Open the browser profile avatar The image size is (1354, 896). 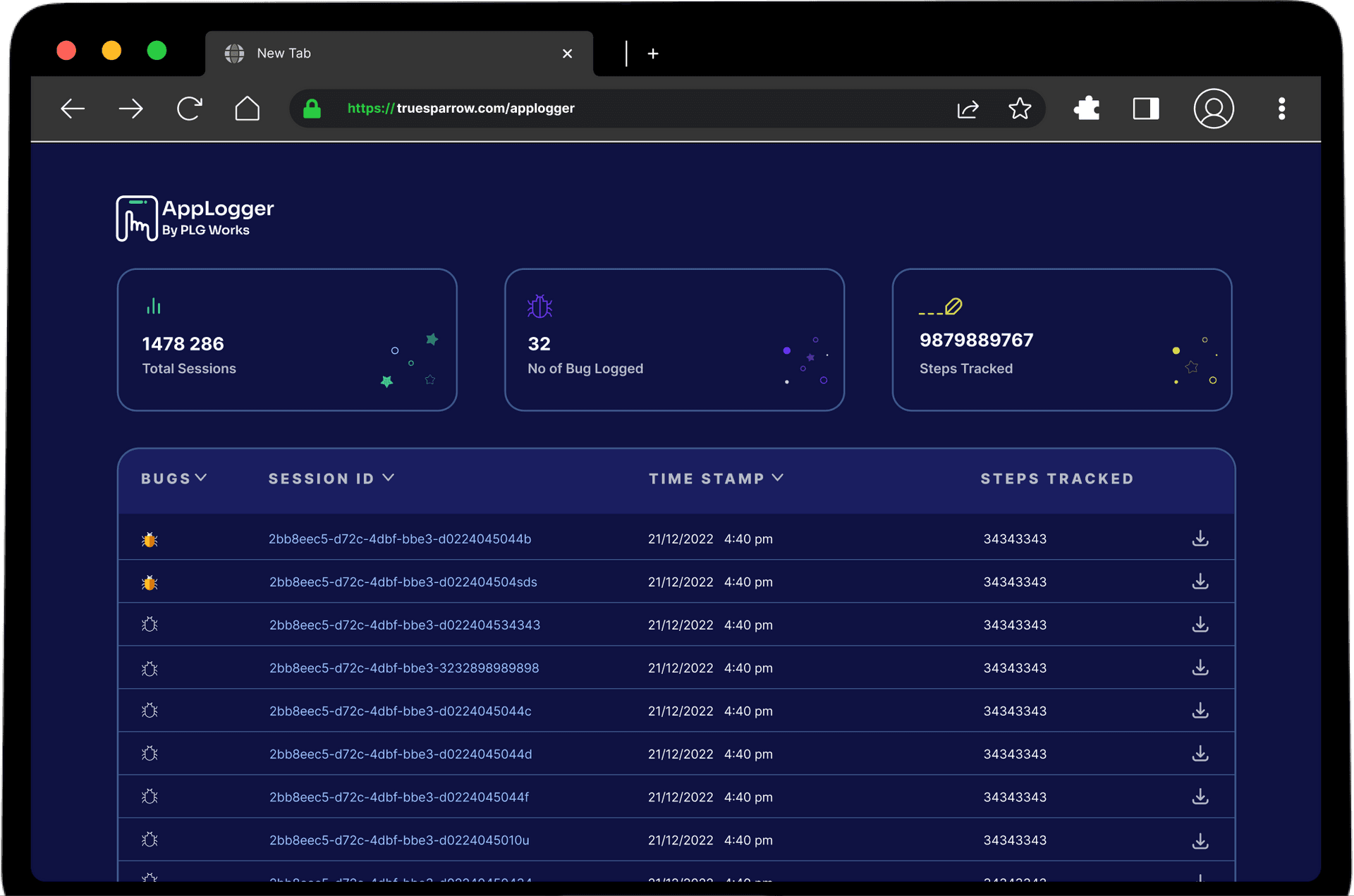(x=1214, y=109)
